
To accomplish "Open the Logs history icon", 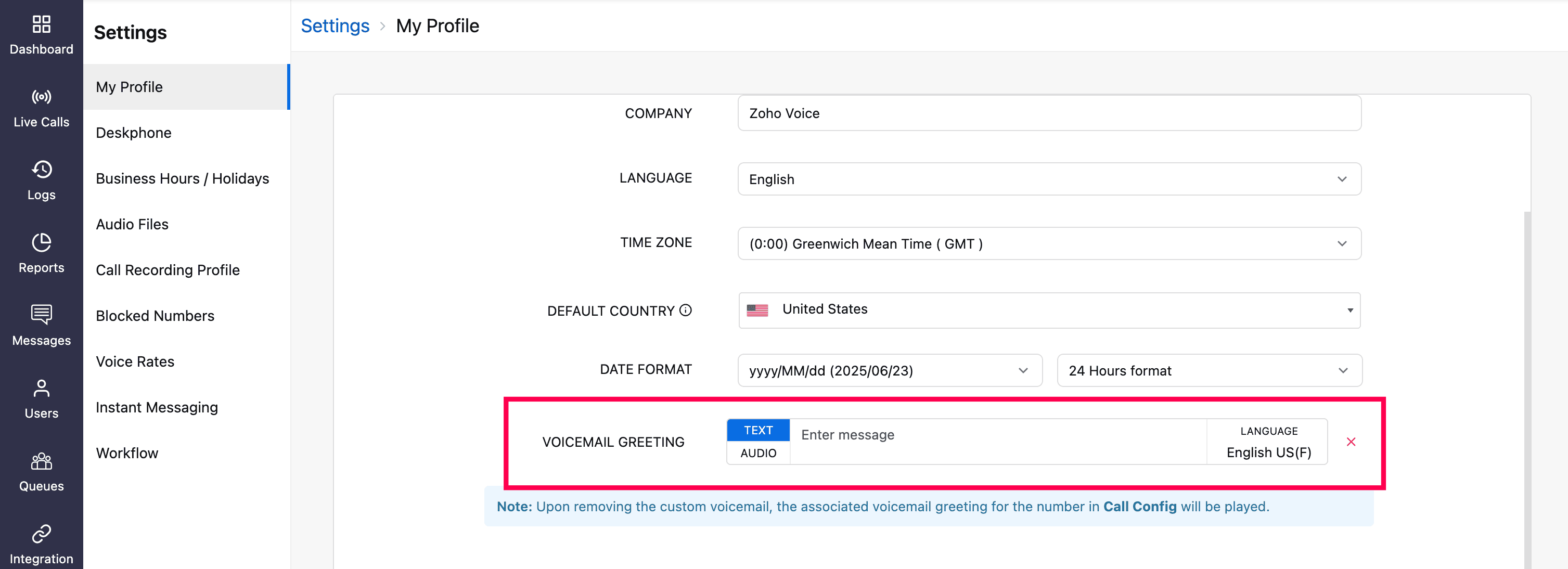I will [42, 170].
